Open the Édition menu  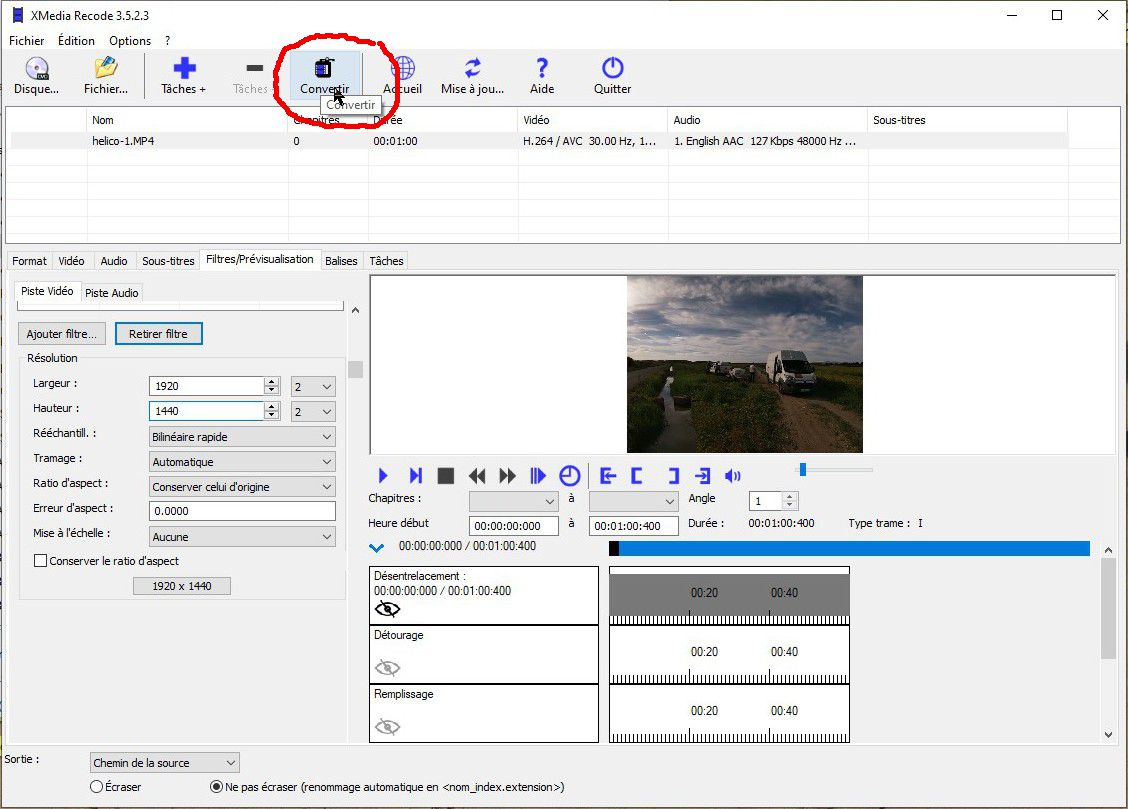pyautogui.click(x=76, y=41)
